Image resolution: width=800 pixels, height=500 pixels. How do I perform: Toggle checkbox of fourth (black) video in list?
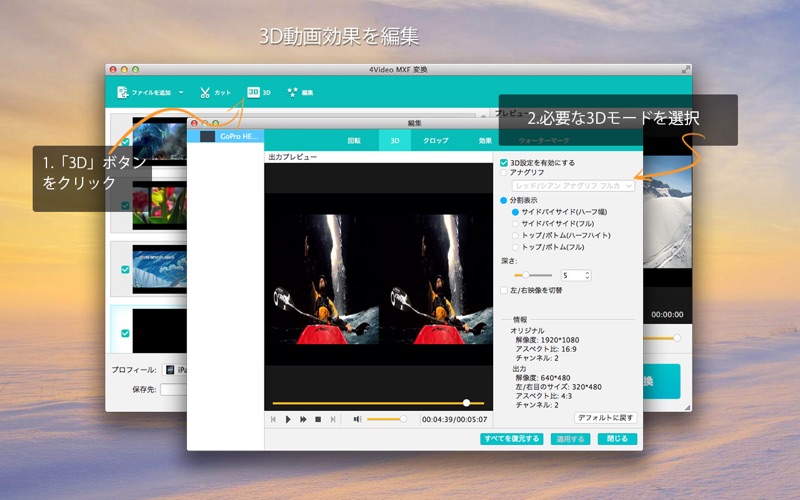click(x=125, y=333)
